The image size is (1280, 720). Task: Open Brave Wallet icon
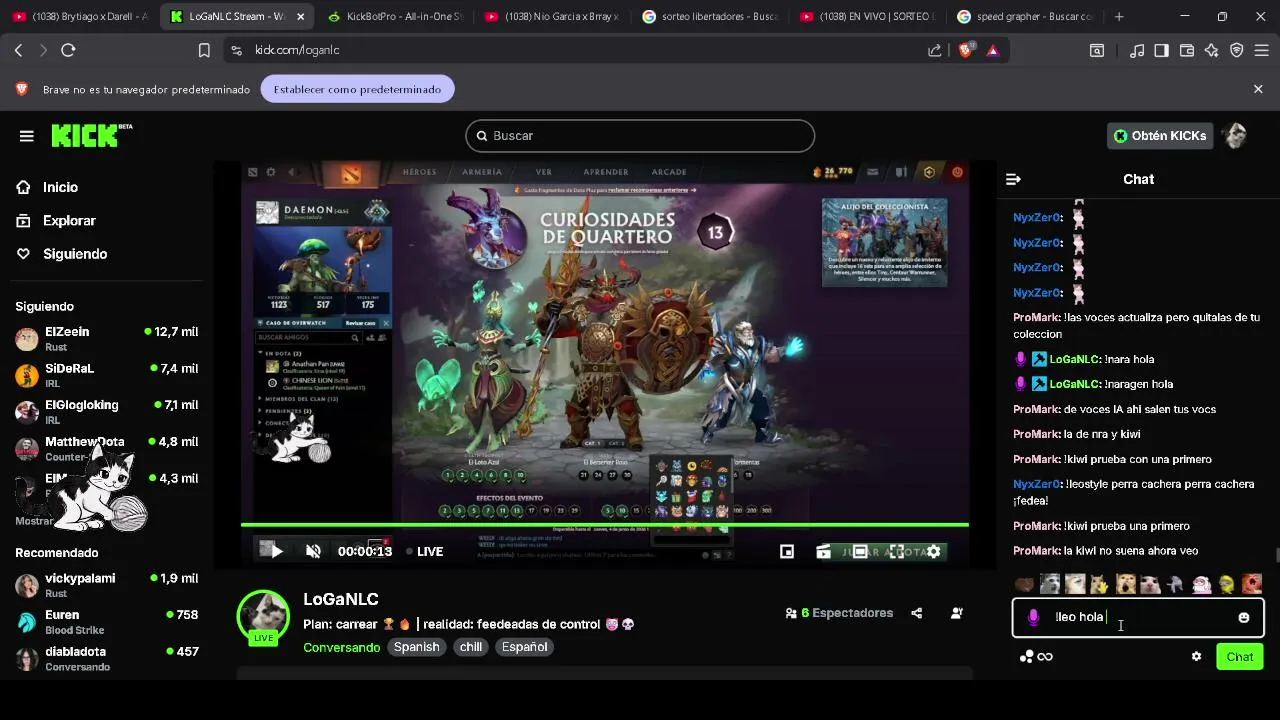click(1187, 50)
